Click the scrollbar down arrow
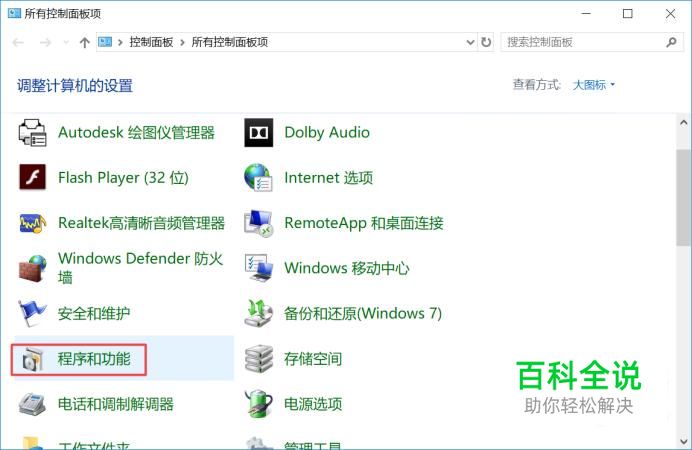This screenshot has height=450, width=692. point(683,441)
